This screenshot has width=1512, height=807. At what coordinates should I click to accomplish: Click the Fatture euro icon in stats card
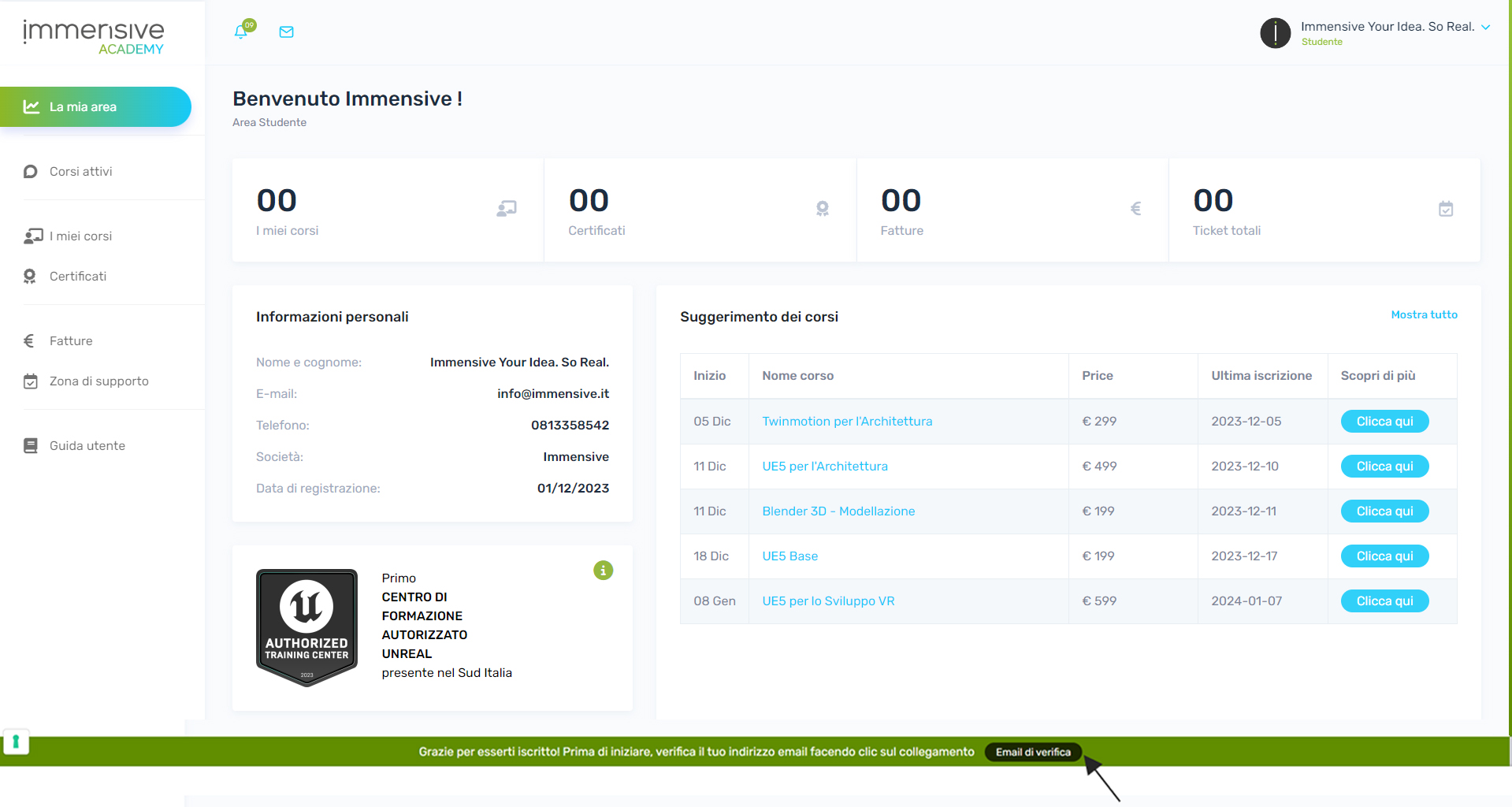click(x=1135, y=209)
